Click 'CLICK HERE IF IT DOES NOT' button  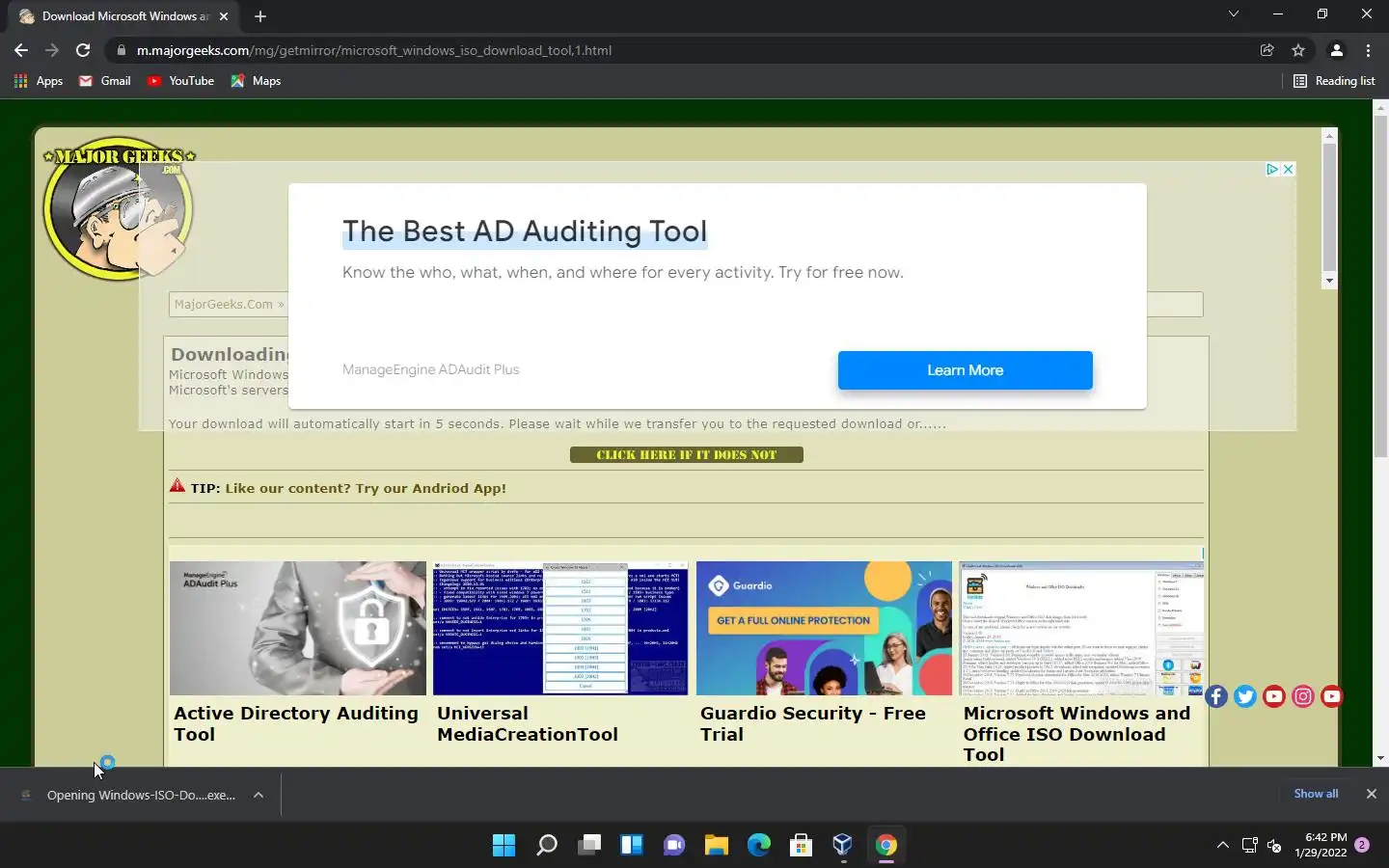(686, 454)
